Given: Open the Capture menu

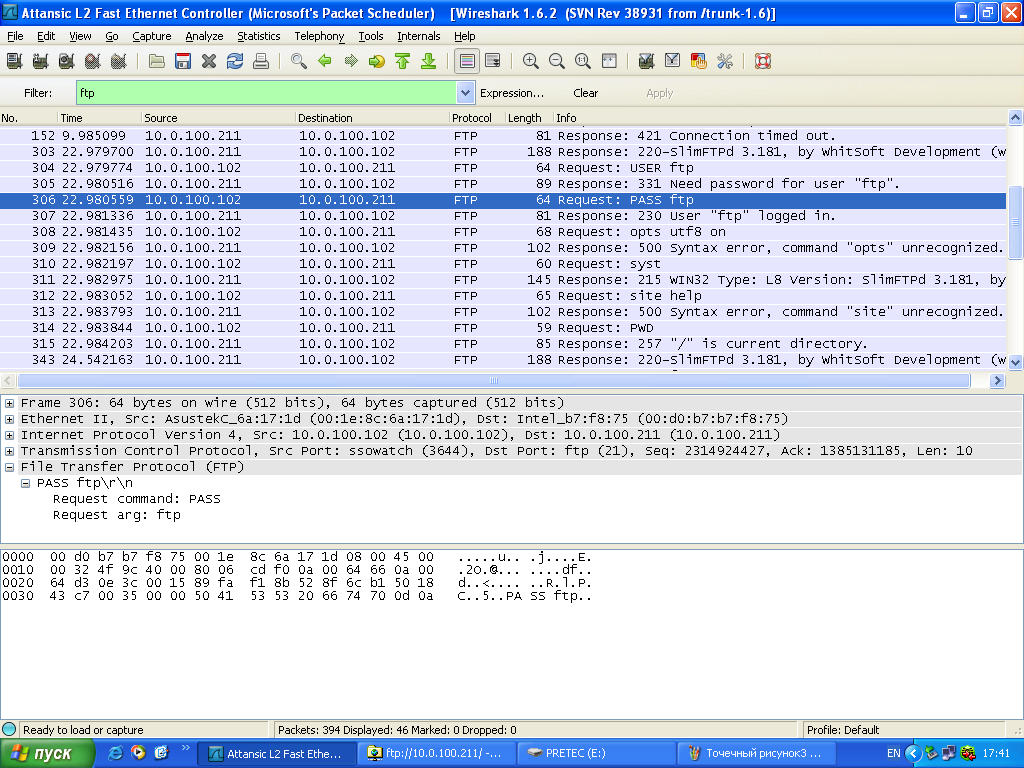Looking at the screenshot, I should 152,36.
